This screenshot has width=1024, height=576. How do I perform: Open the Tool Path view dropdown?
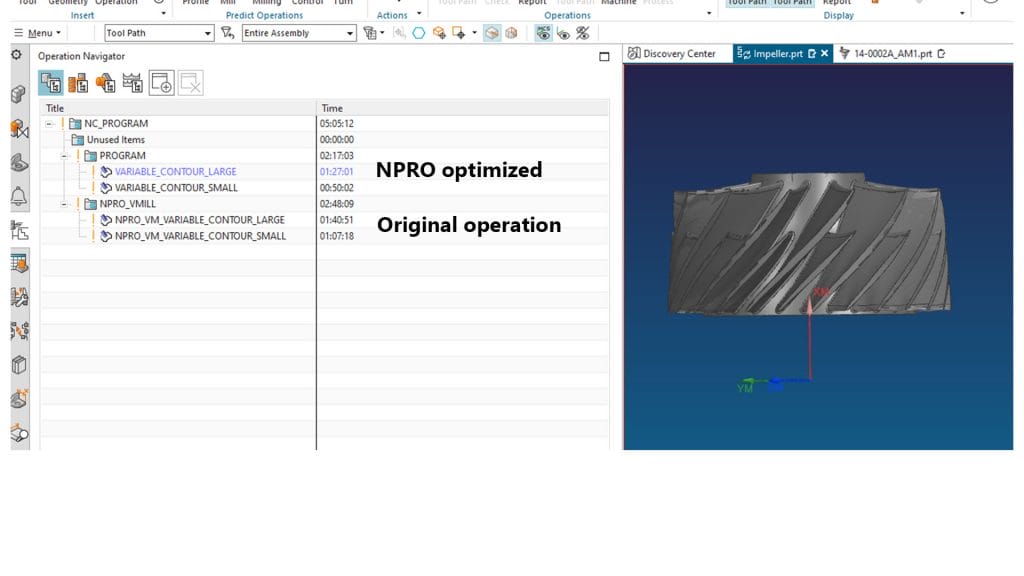pos(205,33)
